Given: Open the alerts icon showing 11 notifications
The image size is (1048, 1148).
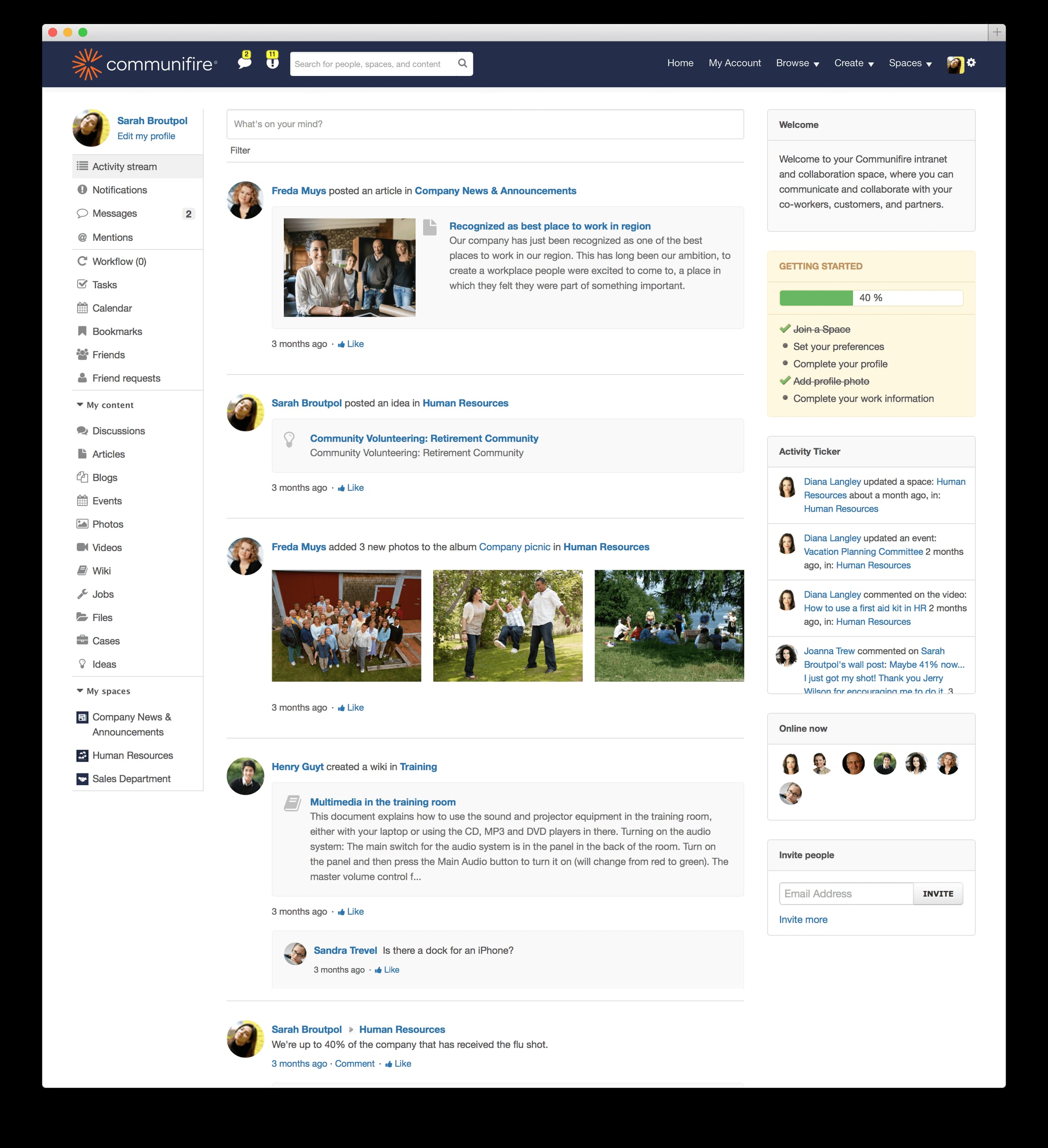Looking at the screenshot, I should coord(272,63).
